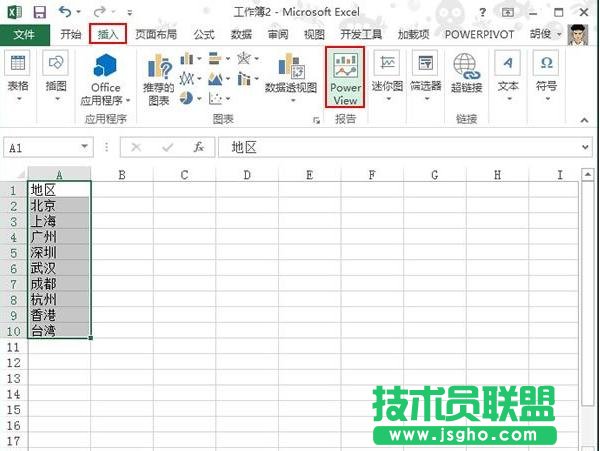Screen dimensions: 600x451
Task: Click the Select All corner triangle
Action: [20, 175]
